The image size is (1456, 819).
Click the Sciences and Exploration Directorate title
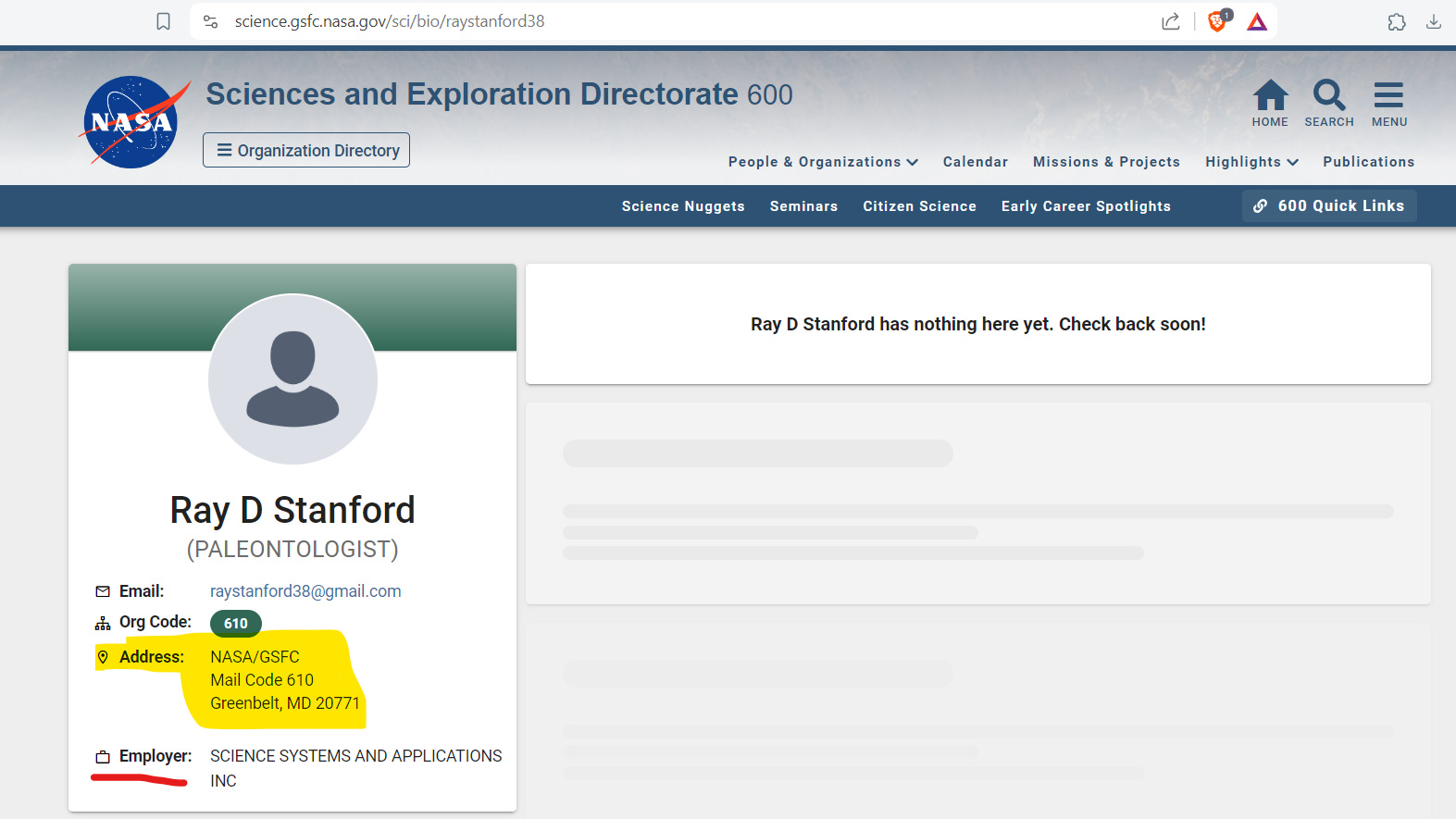coord(499,94)
